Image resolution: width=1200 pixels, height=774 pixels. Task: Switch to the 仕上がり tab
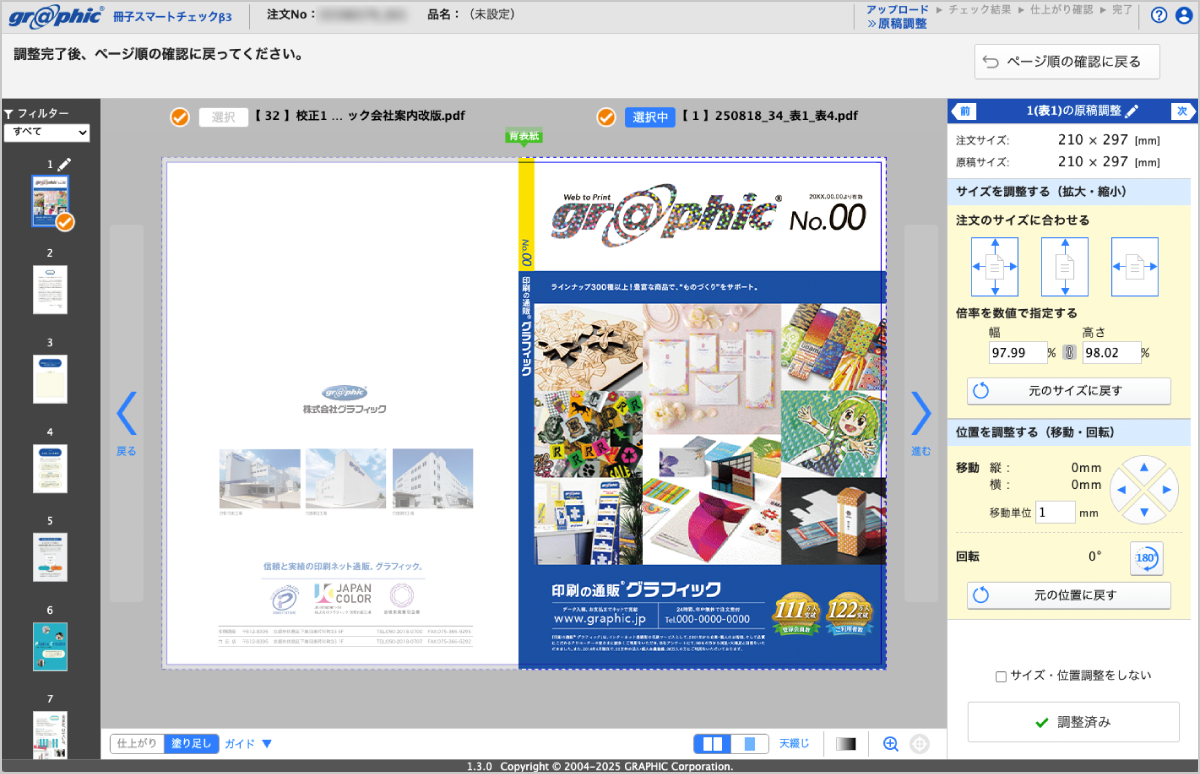pos(136,743)
